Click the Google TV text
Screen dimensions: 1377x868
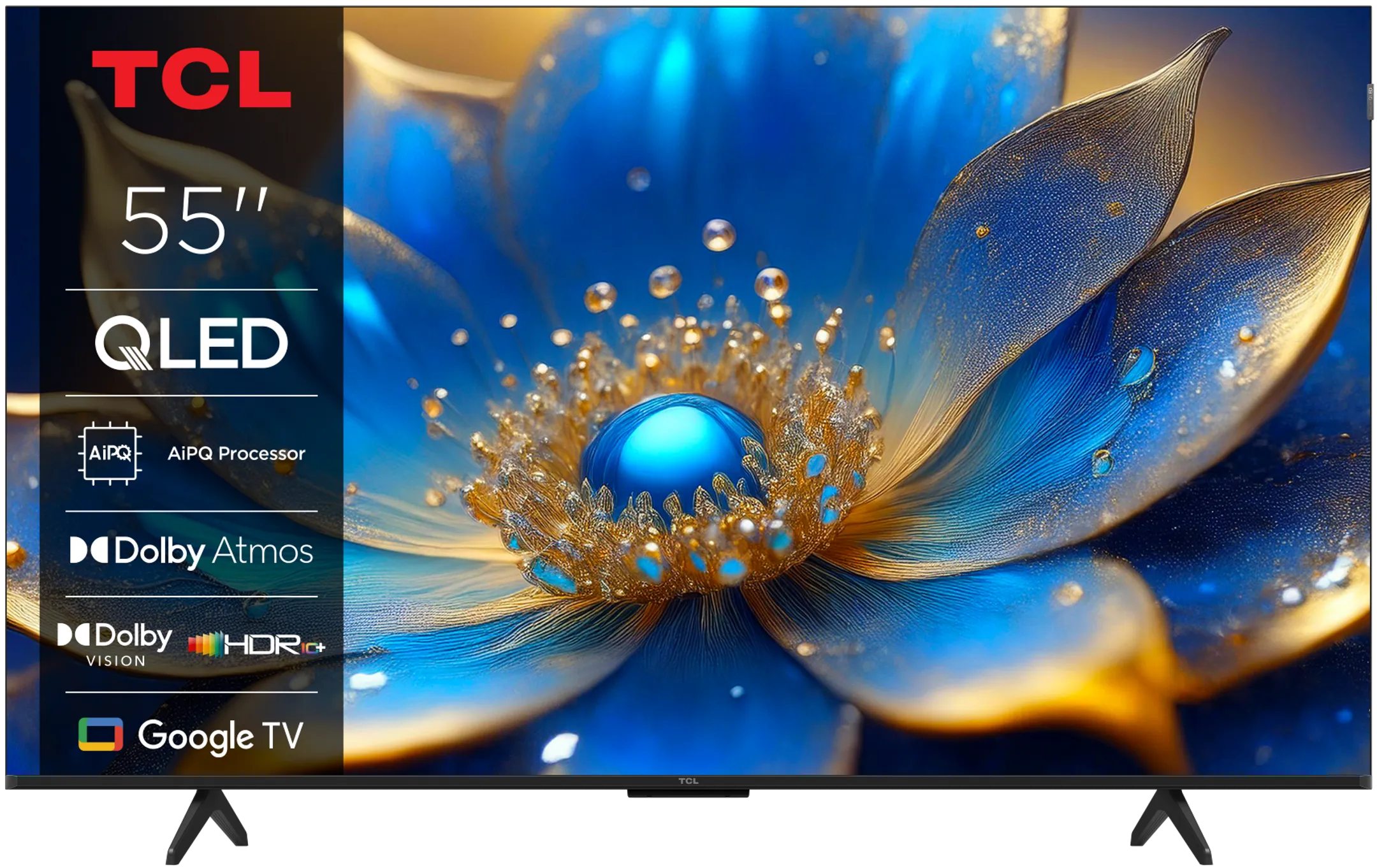coord(221,736)
